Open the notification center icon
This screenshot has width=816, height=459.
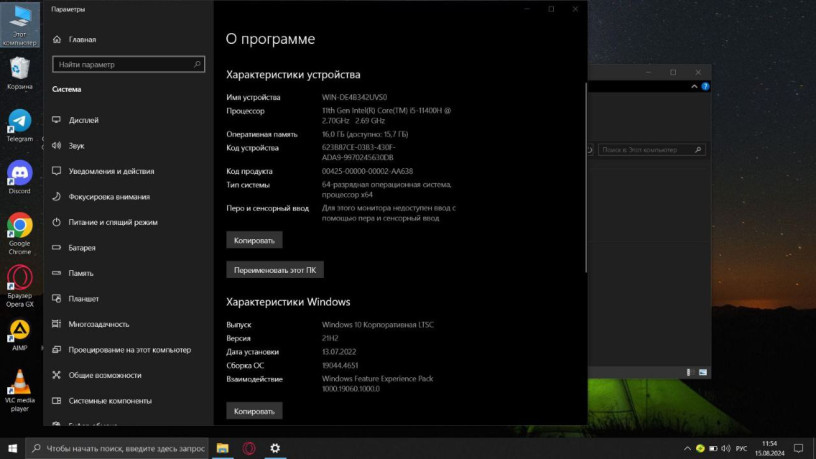(x=798, y=449)
